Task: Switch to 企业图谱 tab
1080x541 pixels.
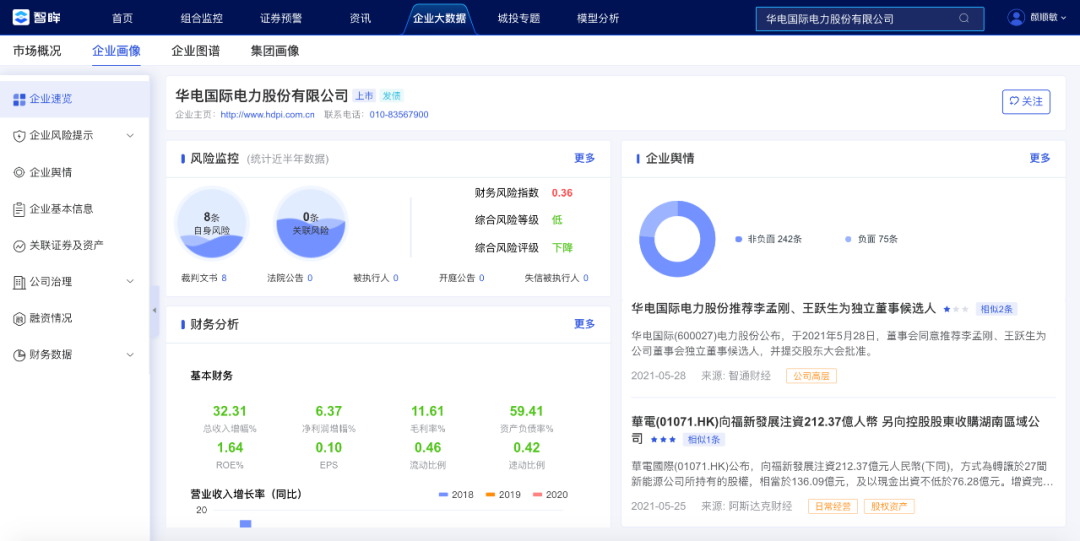Action: 196,51
